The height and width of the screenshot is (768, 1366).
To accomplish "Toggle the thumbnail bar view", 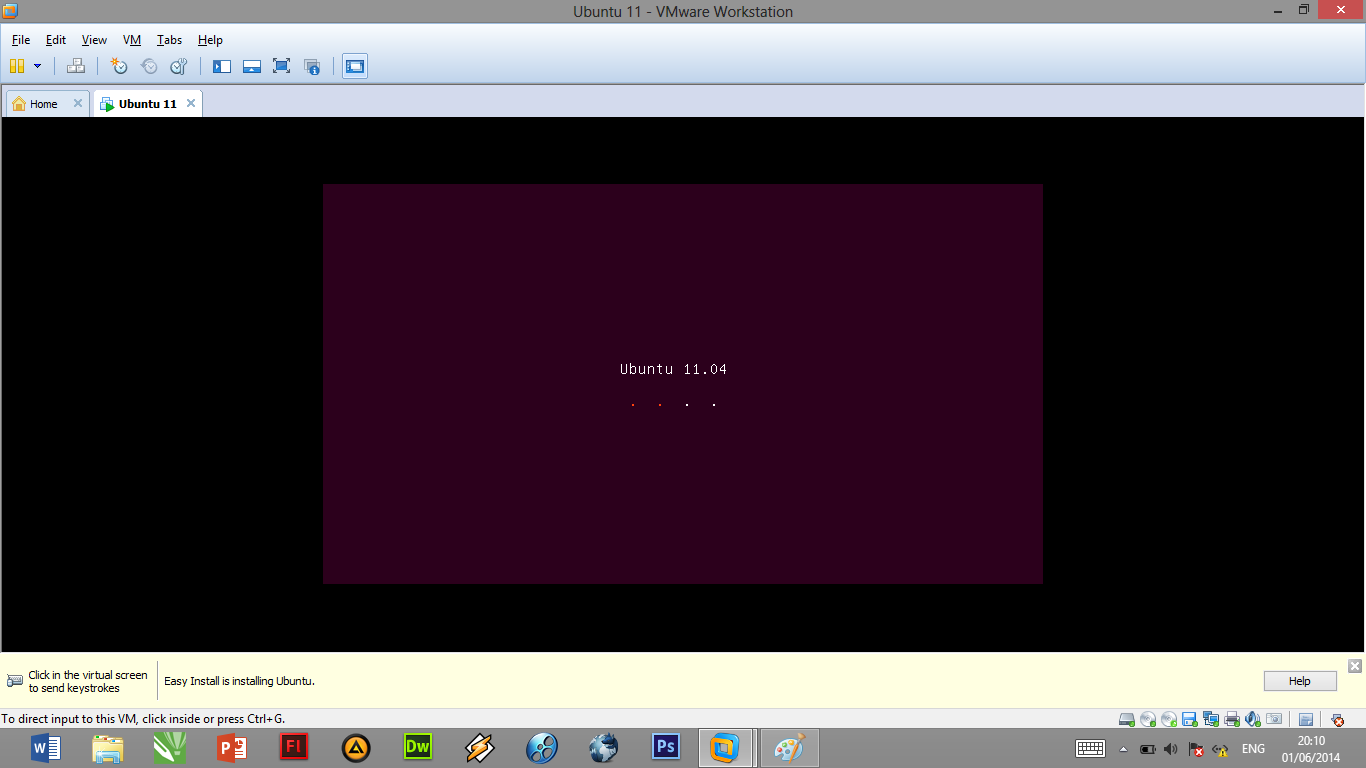I will pos(252,66).
